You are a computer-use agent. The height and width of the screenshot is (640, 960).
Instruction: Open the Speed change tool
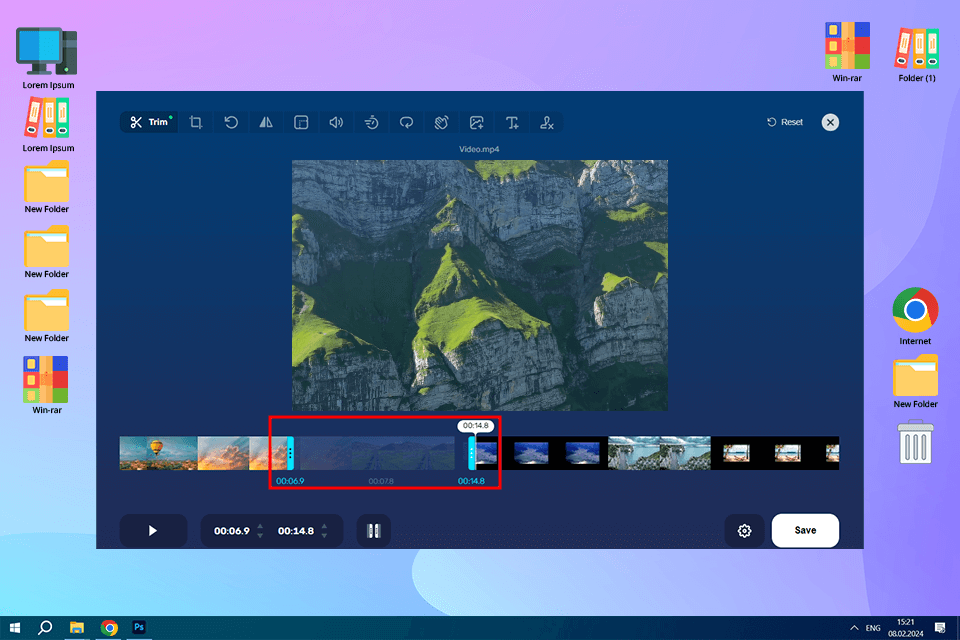point(371,122)
